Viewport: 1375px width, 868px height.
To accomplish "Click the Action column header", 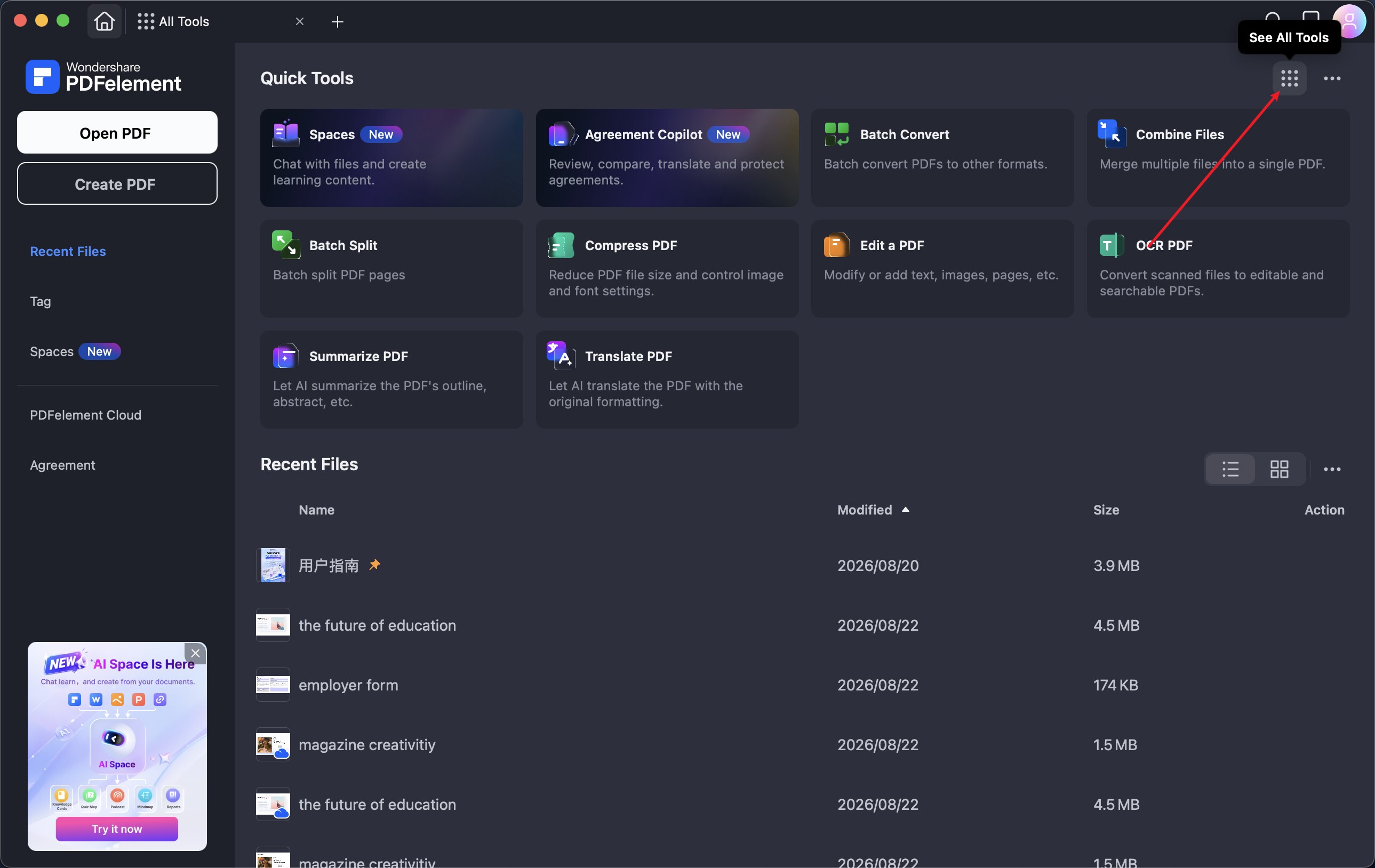I will (1324, 510).
